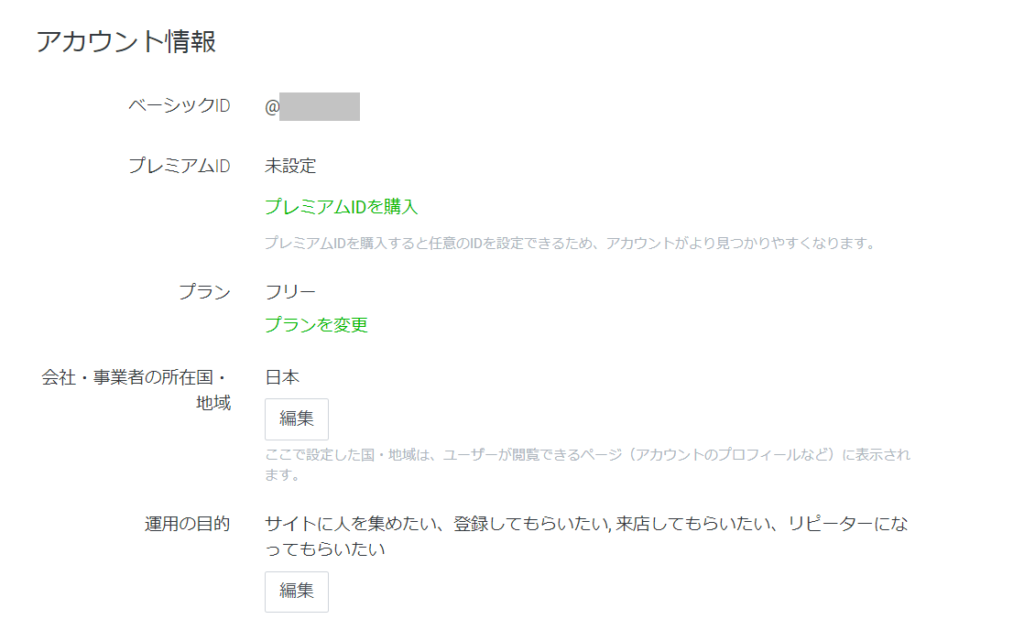The height and width of the screenshot is (630, 1024).
Task: Select the プラン label
Action: [204, 292]
